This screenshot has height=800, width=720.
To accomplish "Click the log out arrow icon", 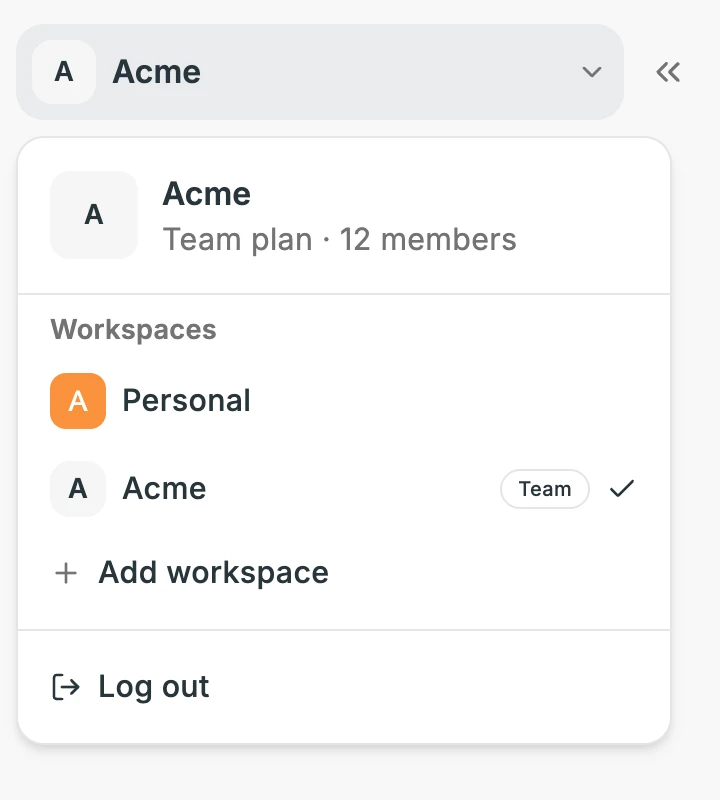I will click(x=66, y=687).
